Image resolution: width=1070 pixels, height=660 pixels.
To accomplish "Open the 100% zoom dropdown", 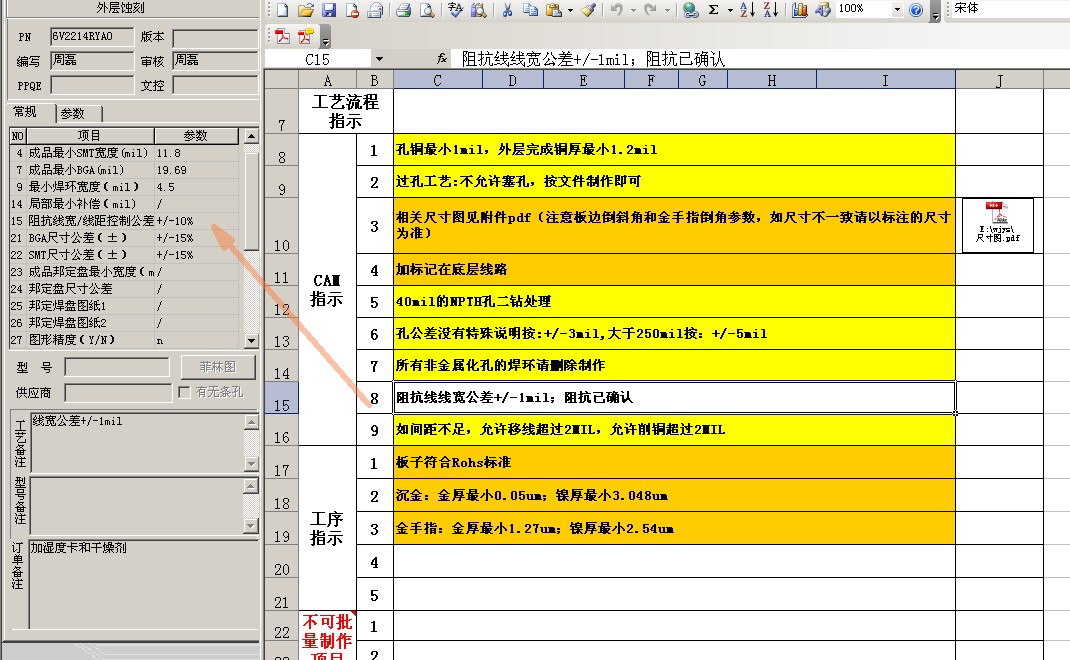I will (x=897, y=10).
